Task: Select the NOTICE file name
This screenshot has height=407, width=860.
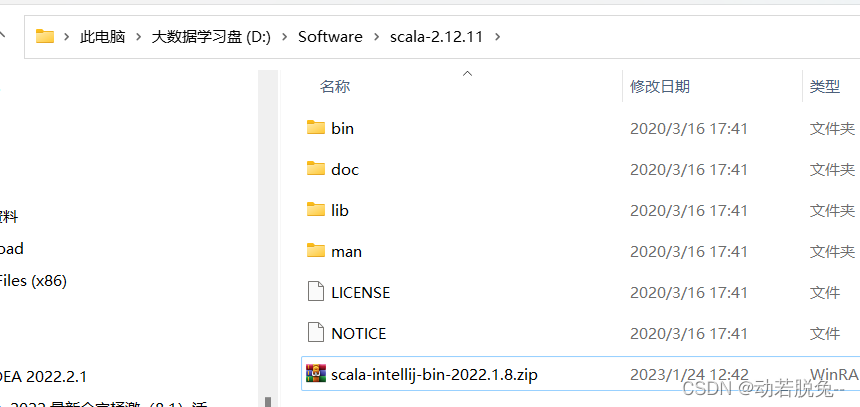Action: [x=359, y=333]
